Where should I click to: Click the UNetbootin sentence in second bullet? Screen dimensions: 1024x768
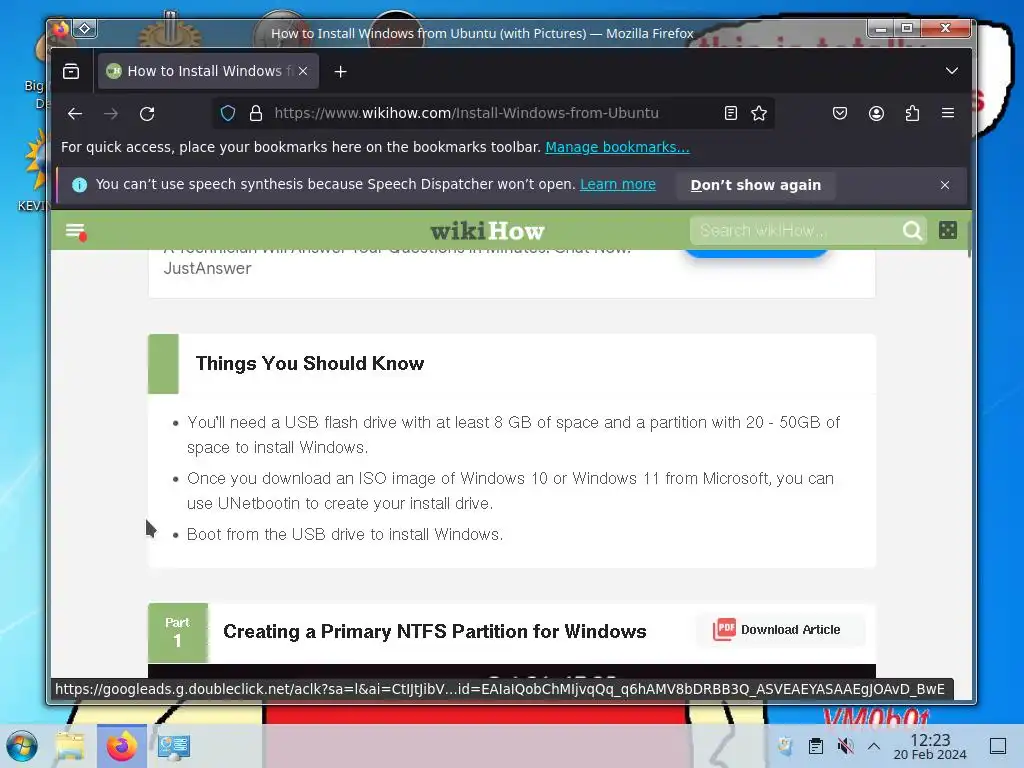[340, 504]
